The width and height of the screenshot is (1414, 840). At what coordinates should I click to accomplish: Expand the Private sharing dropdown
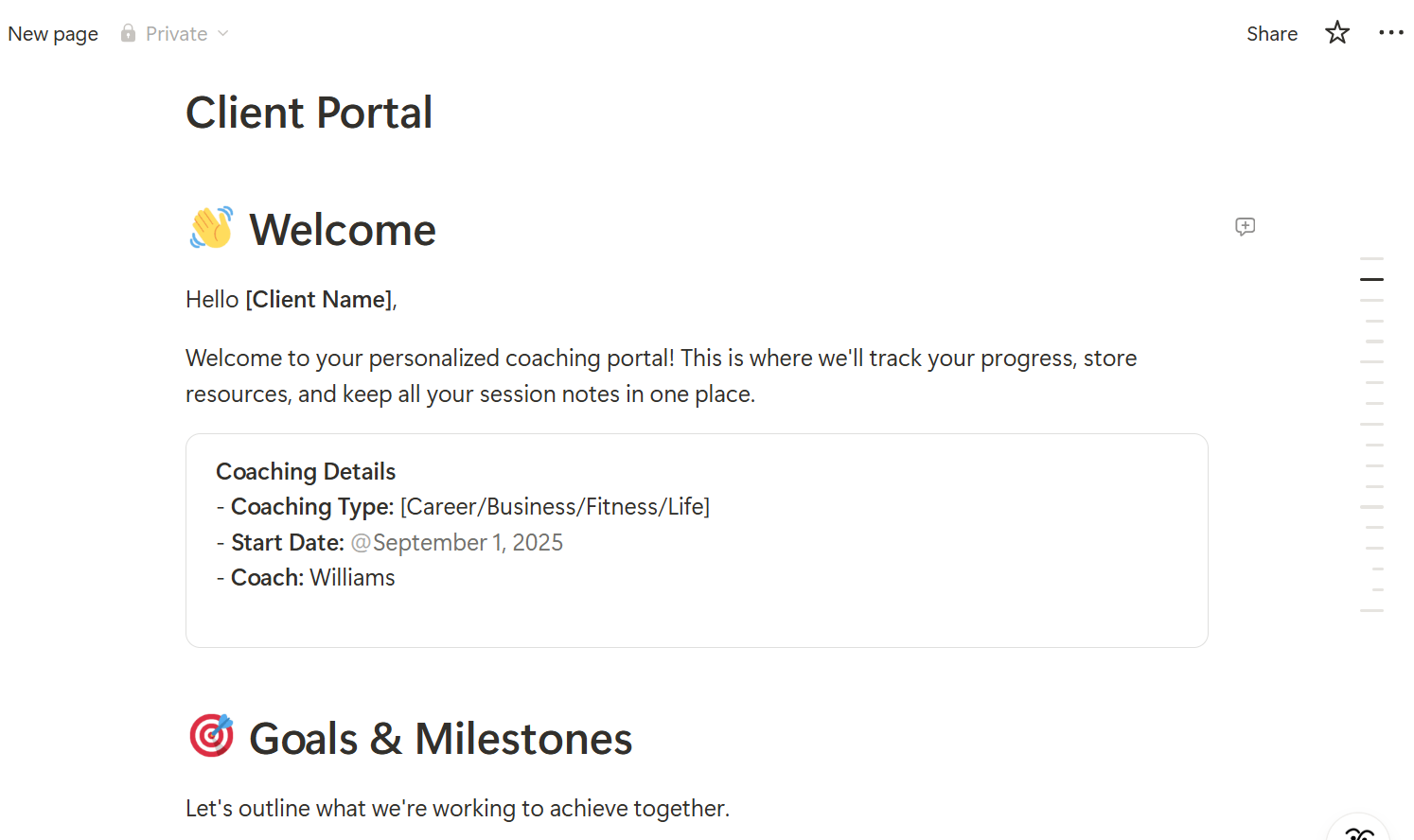coord(224,33)
